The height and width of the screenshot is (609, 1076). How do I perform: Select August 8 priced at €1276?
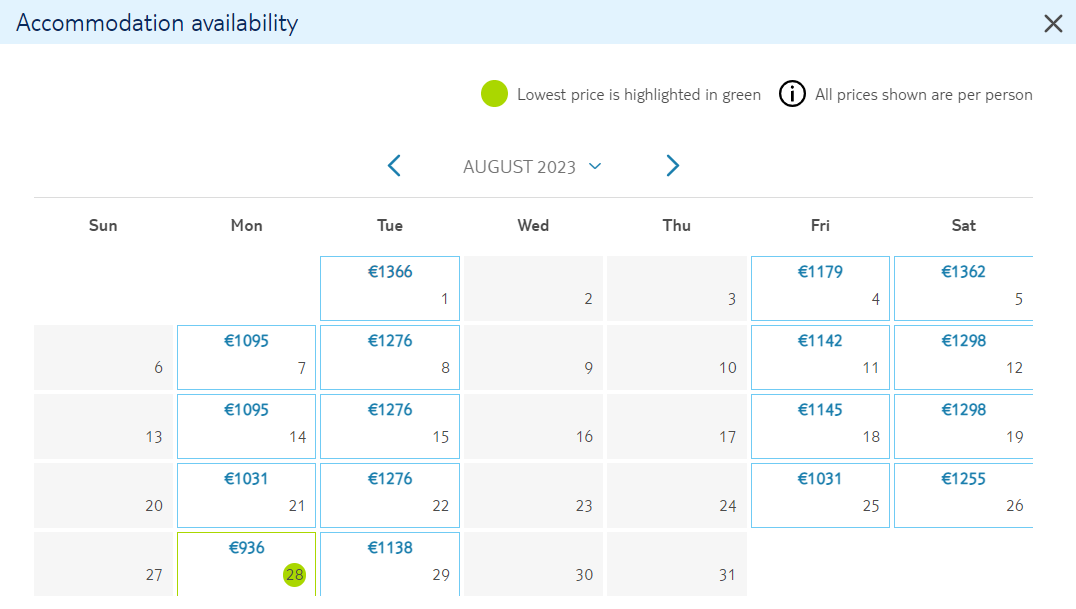[x=390, y=358]
